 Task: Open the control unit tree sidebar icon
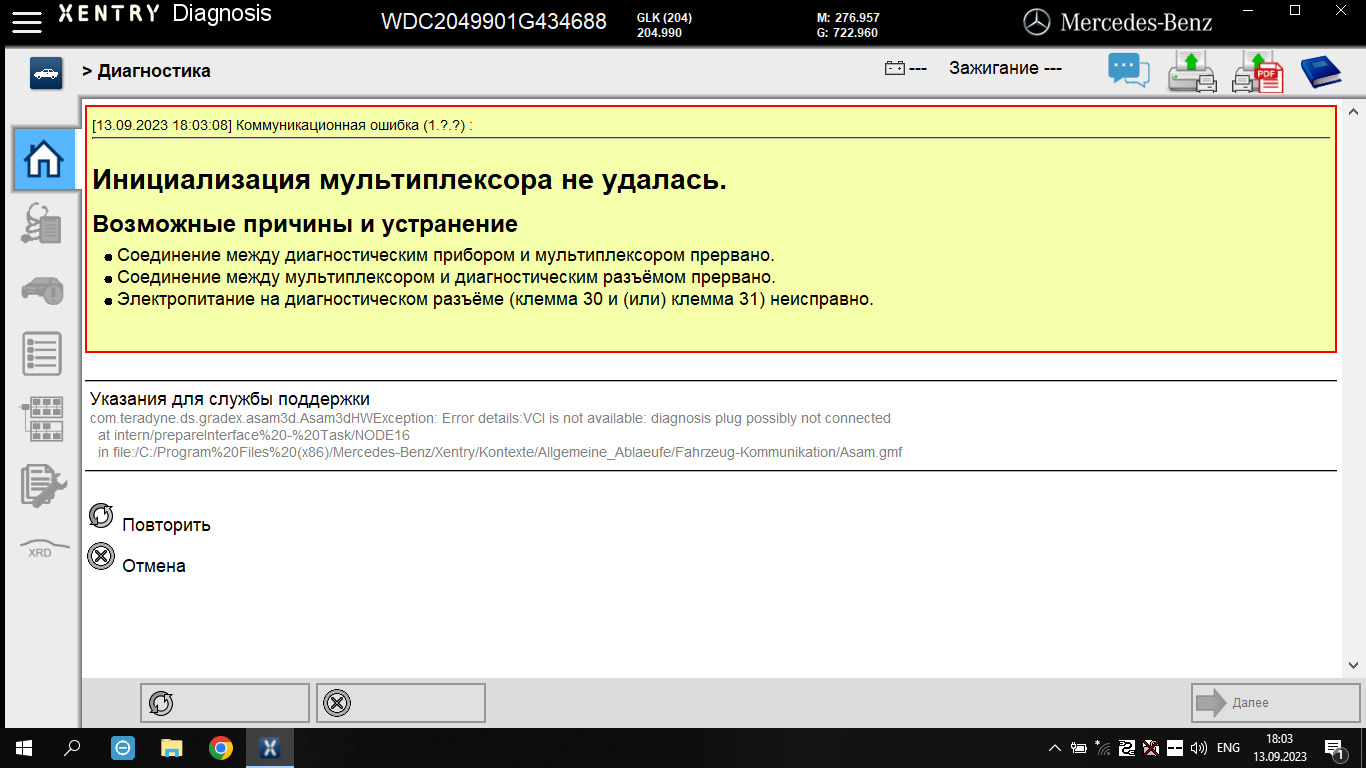point(42,419)
